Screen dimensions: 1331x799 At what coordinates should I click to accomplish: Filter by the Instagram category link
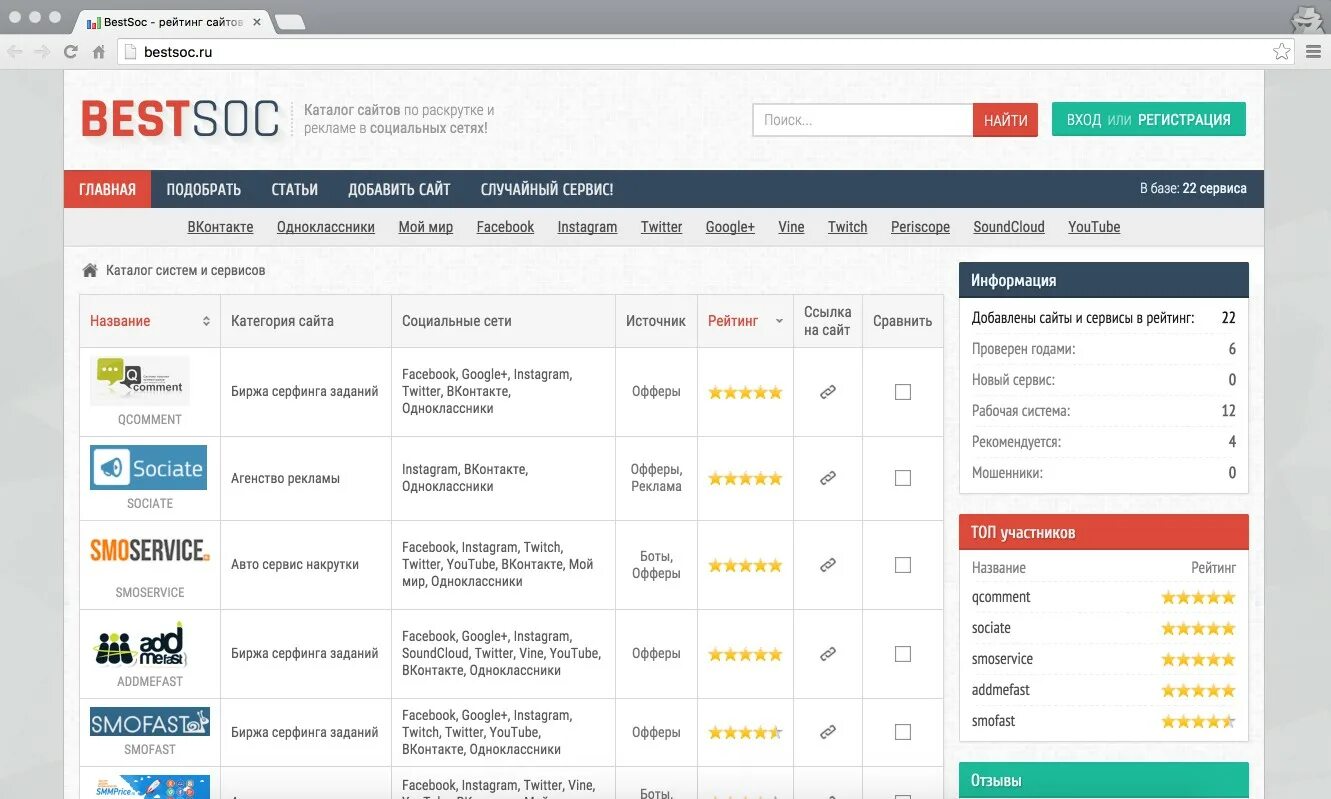(587, 227)
